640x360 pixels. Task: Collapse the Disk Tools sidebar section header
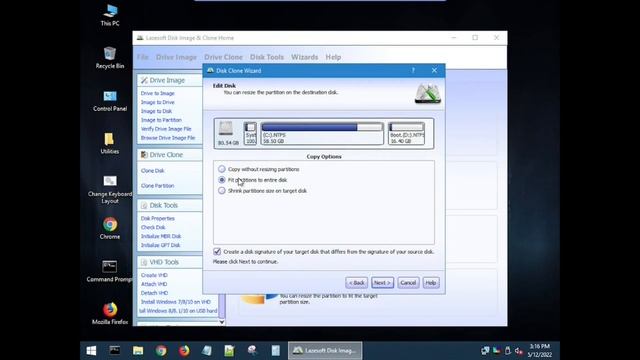pos(170,205)
